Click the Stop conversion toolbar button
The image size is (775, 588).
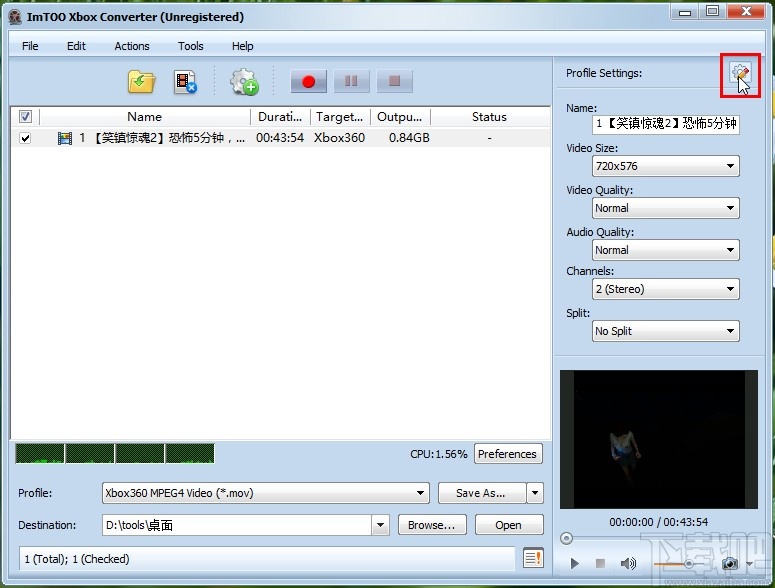394,81
